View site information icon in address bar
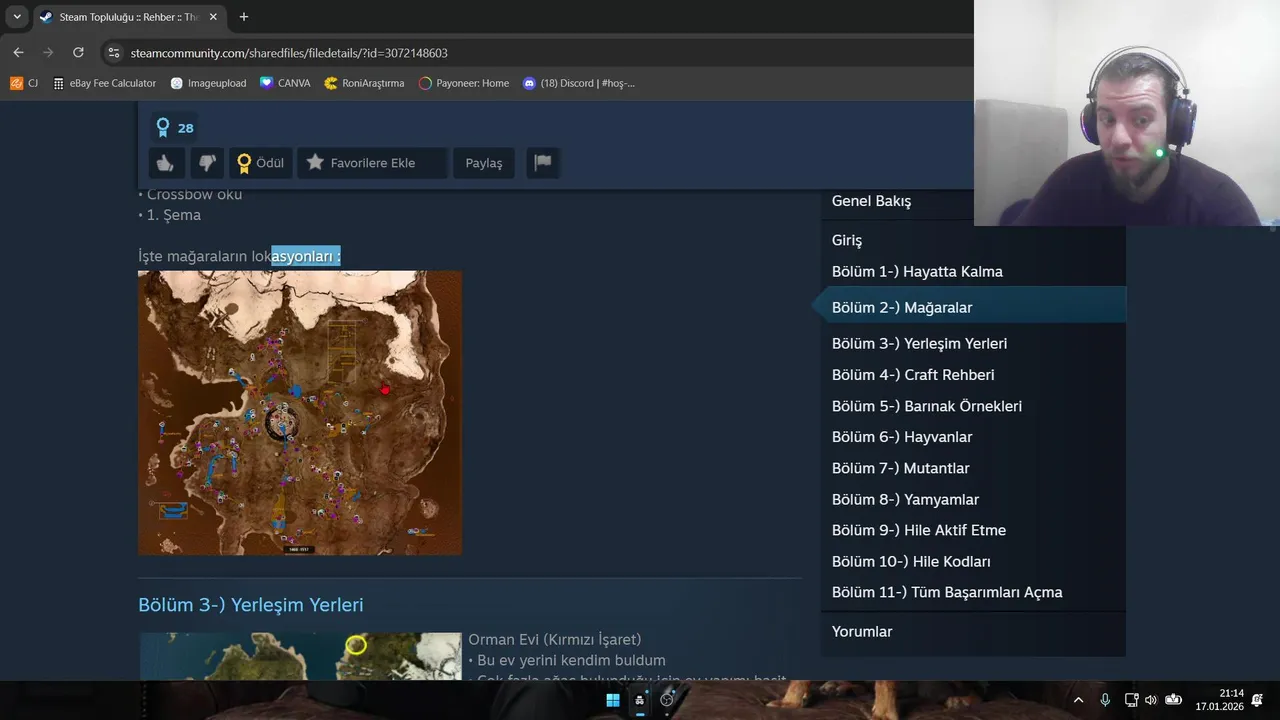The width and height of the screenshot is (1280, 720). pyautogui.click(x=113, y=53)
